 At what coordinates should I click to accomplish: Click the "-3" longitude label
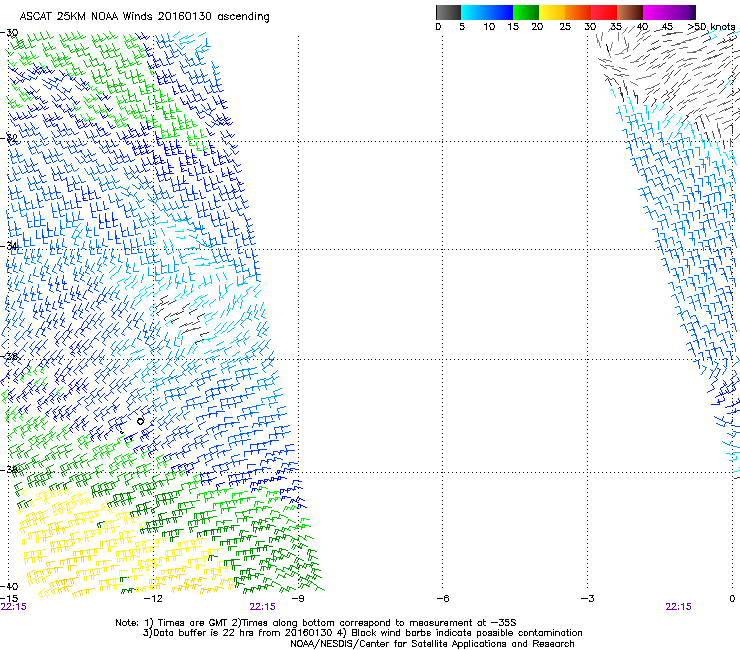587,599
